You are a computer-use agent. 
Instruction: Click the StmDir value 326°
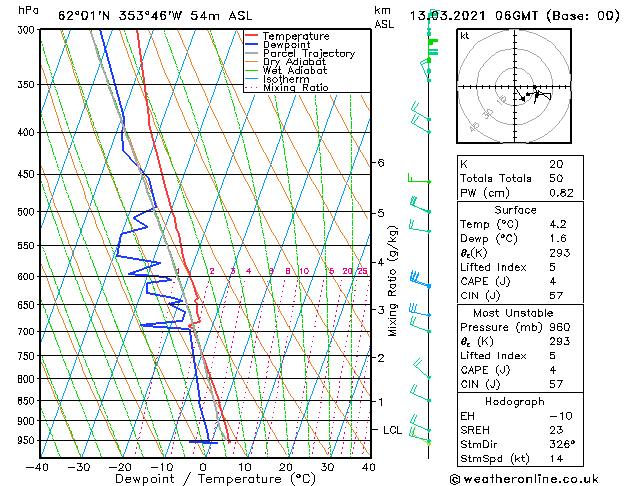pos(562,444)
